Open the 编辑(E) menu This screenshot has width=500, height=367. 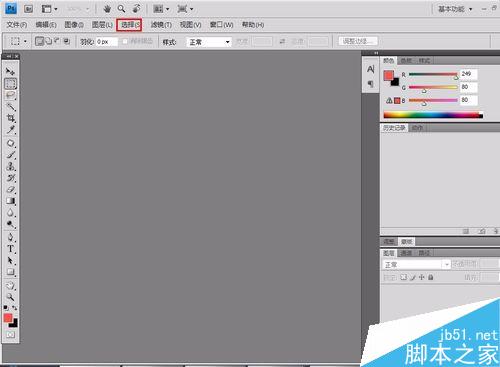(x=46, y=25)
